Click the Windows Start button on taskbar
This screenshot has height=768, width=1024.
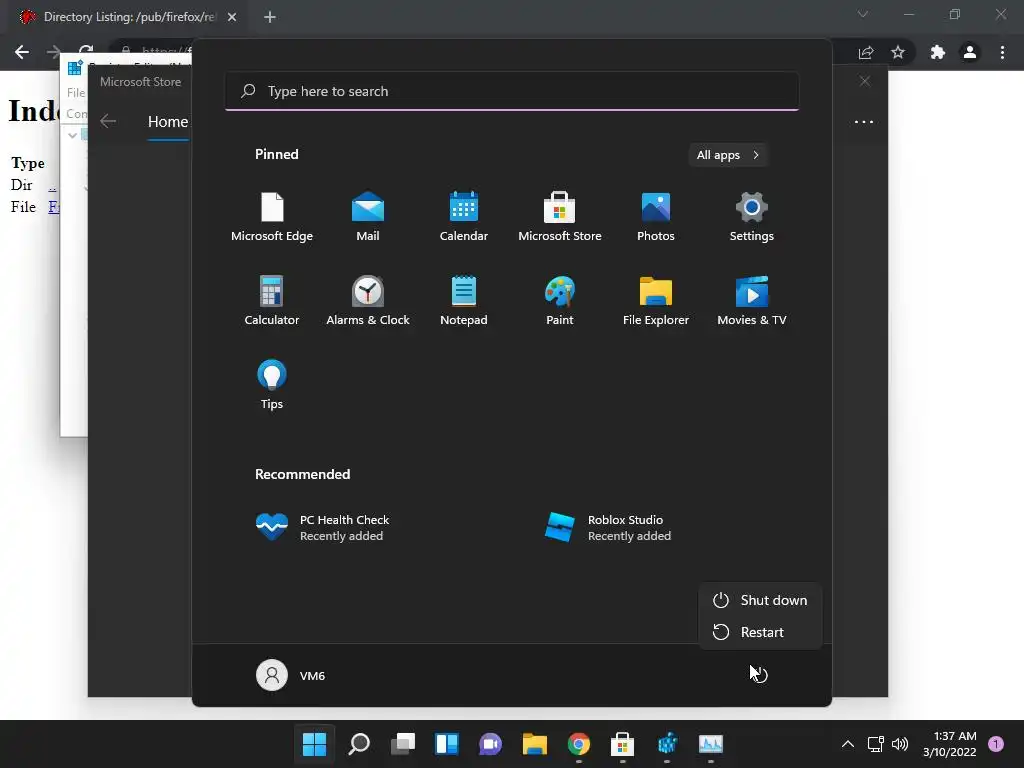coord(314,744)
